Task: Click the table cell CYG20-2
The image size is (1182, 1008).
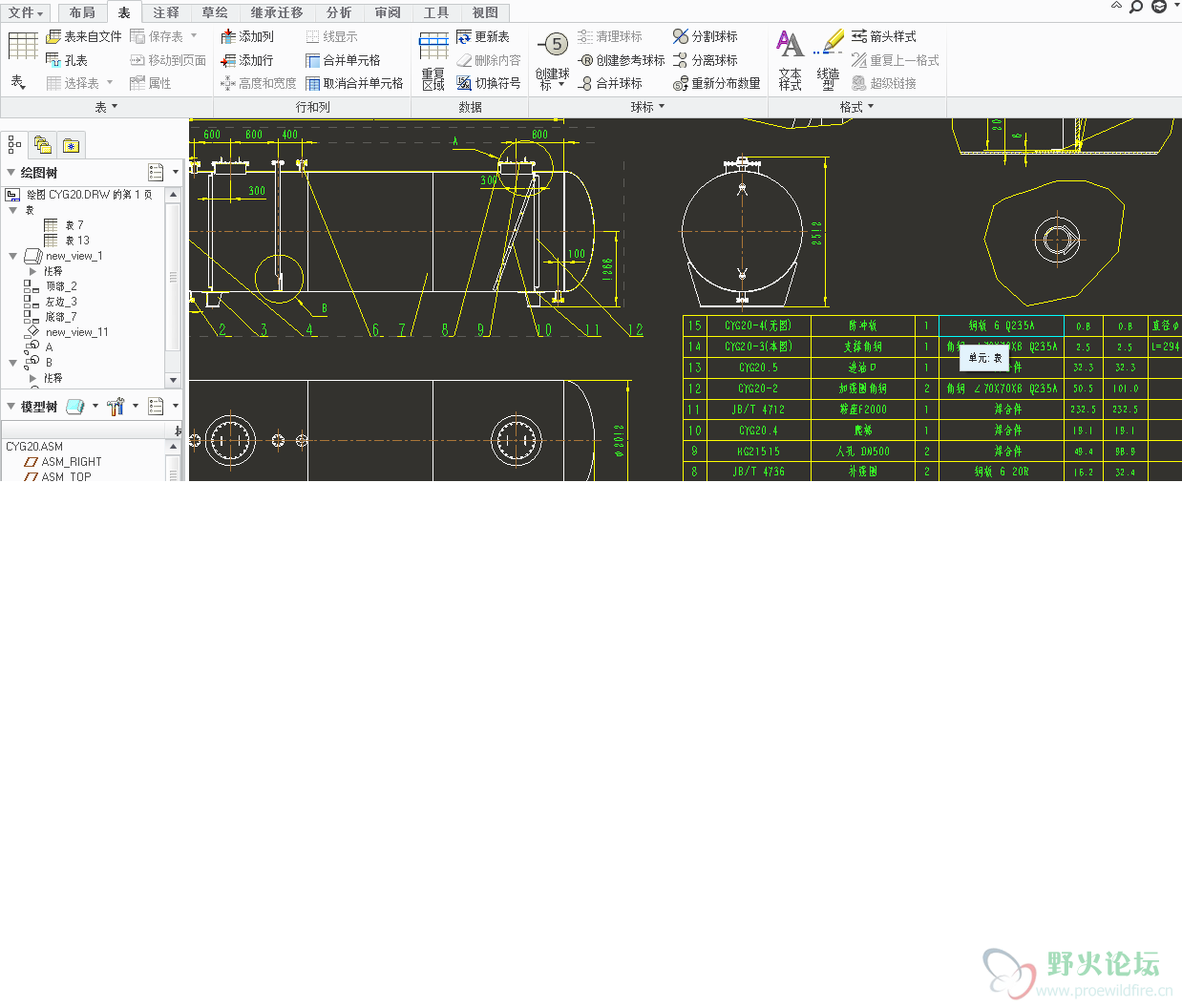Action: point(758,388)
